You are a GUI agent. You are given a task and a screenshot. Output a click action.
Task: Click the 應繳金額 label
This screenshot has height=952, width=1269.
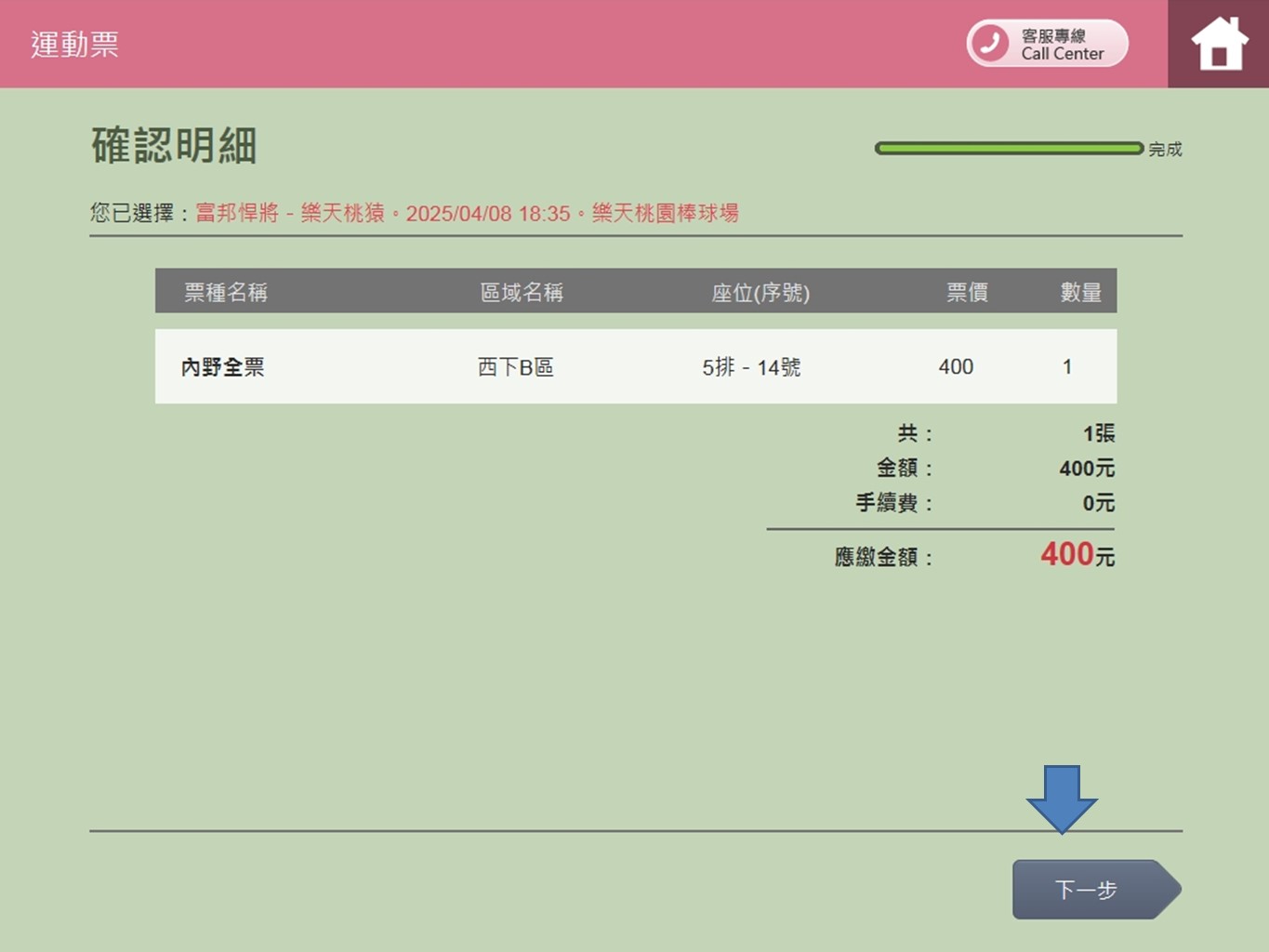tap(883, 557)
